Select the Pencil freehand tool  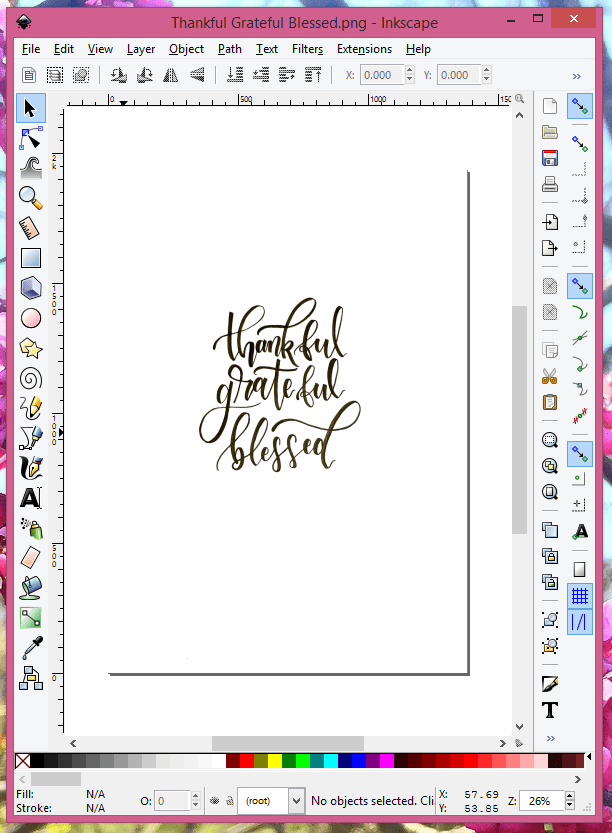click(30, 408)
